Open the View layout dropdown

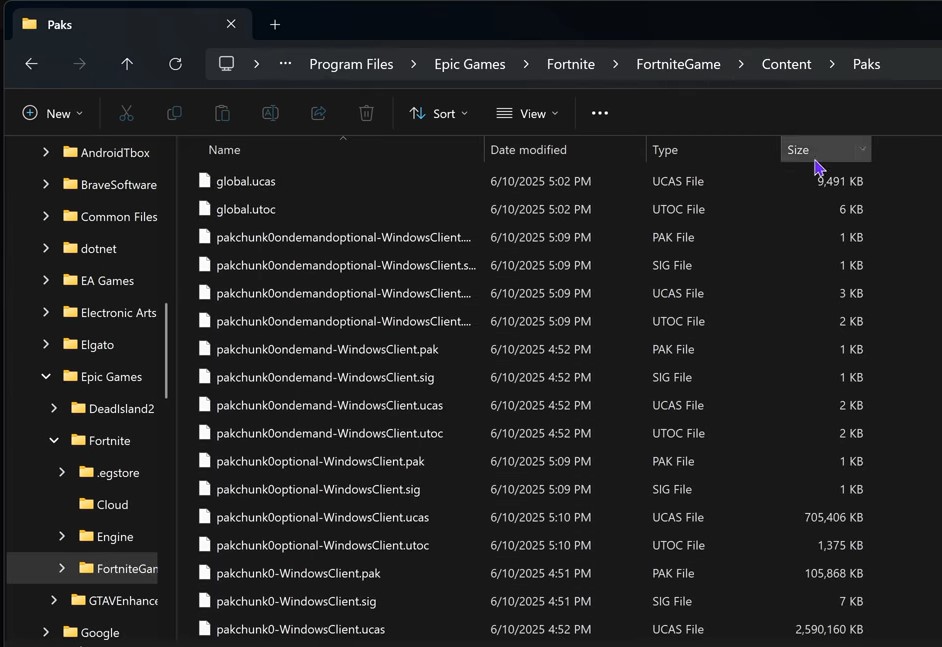(x=527, y=114)
